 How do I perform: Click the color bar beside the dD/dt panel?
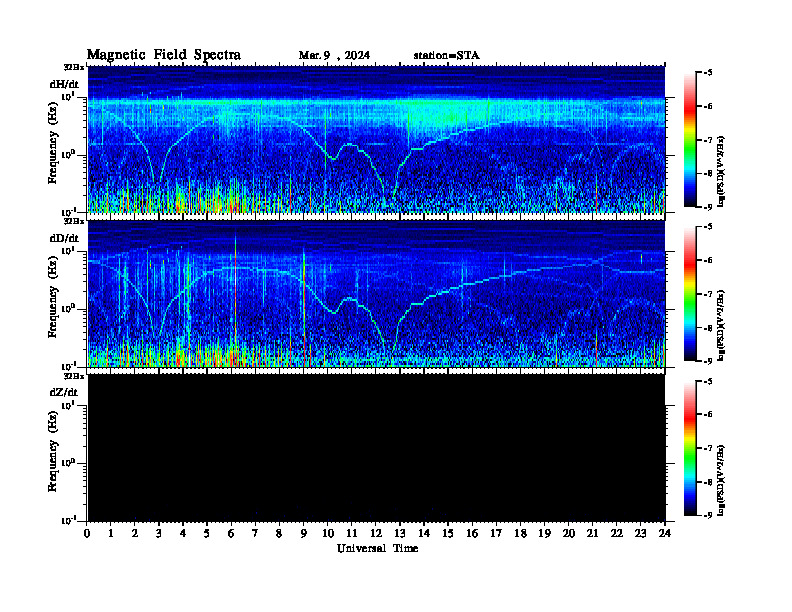coord(690,294)
